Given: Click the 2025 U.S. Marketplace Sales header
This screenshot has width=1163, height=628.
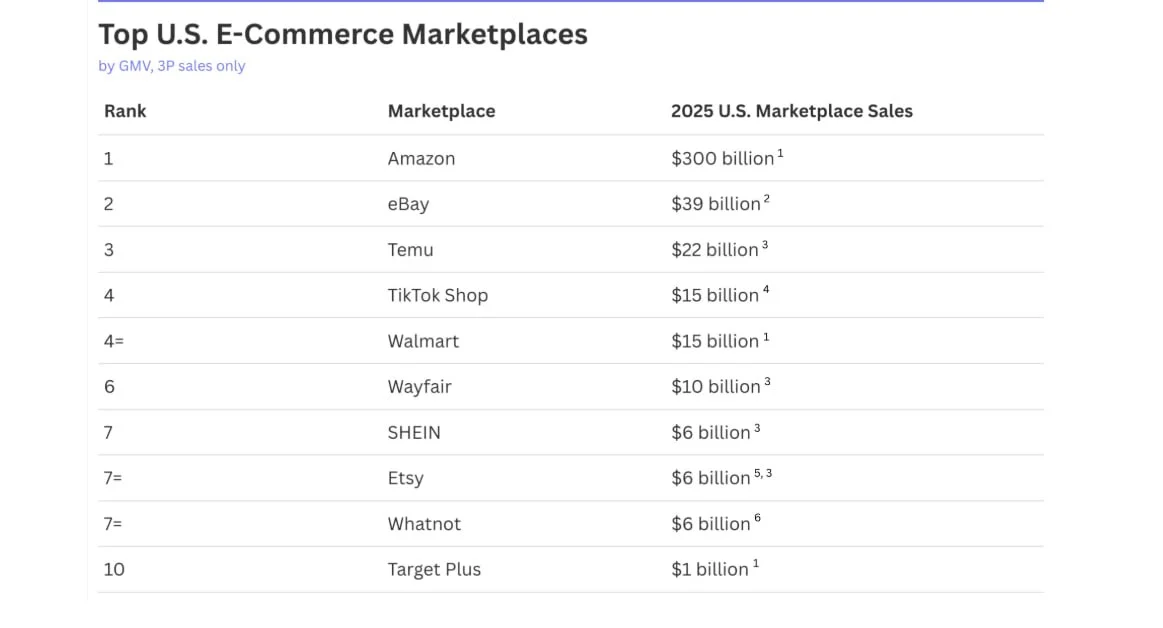Looking at the screenshot, I should pyautogui.click(x=791, y=111).
